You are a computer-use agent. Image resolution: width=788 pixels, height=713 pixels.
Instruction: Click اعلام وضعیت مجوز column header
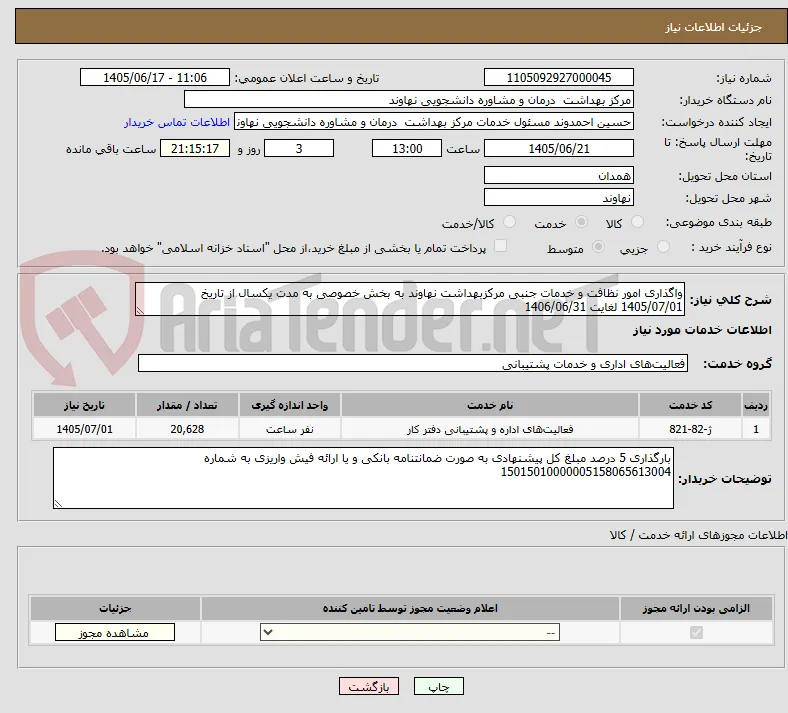pyautogui.click(x=410, y=608)
